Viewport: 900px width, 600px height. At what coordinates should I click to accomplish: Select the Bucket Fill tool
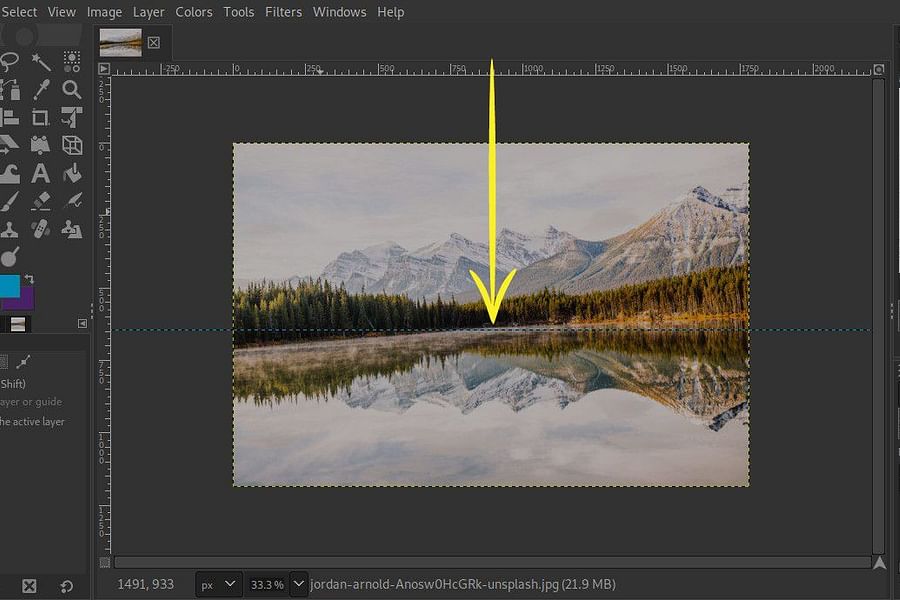(72, 172)
